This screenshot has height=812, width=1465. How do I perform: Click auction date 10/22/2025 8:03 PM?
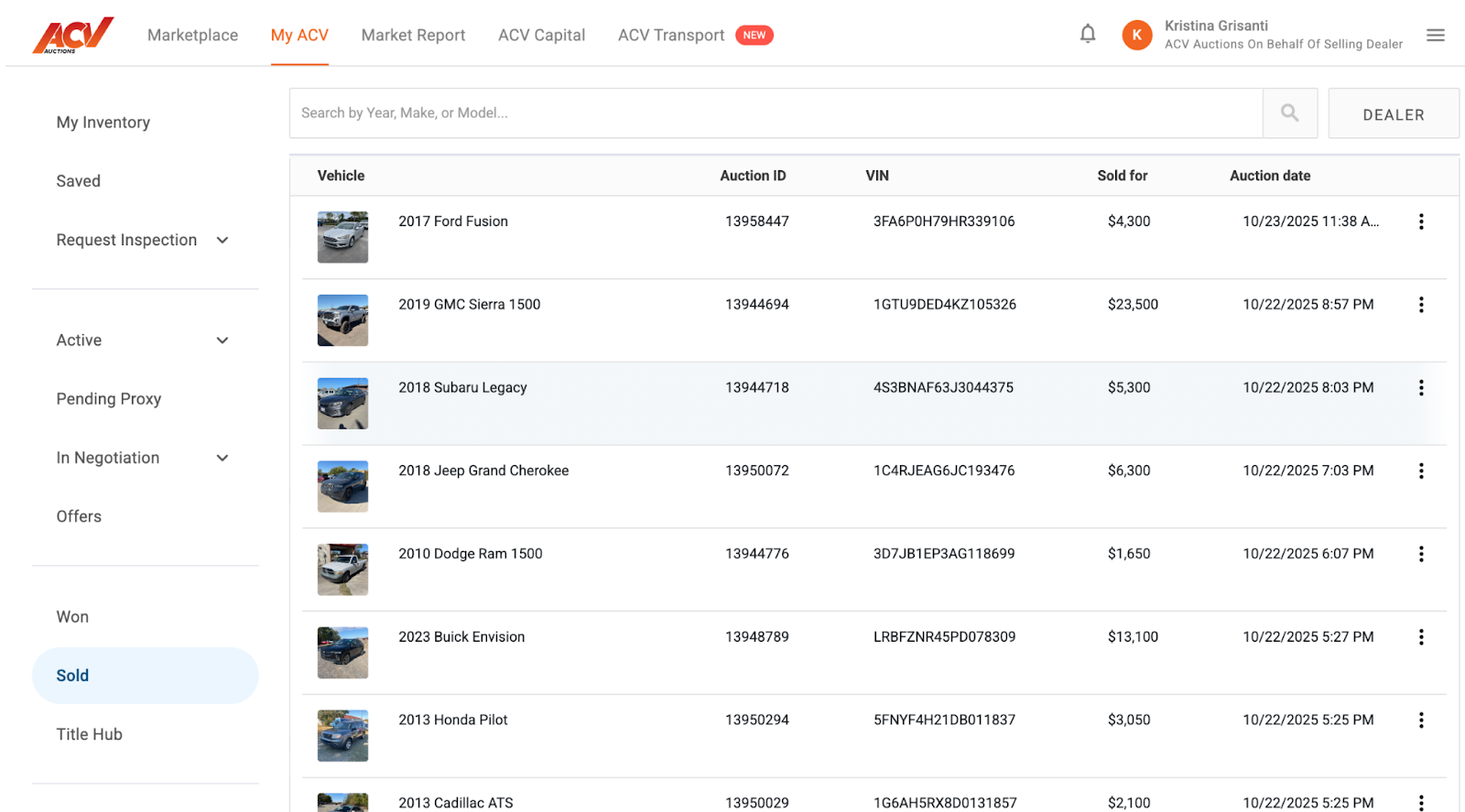1308,388
